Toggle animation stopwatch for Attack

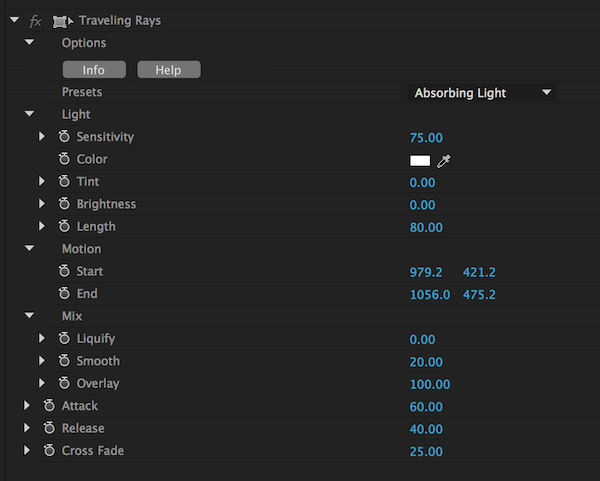[x=49, y=406]
